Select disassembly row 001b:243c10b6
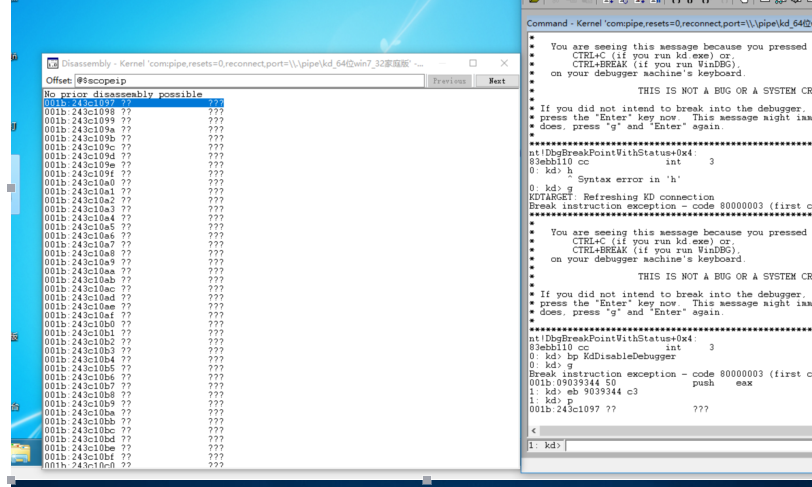 pos(134,377)
